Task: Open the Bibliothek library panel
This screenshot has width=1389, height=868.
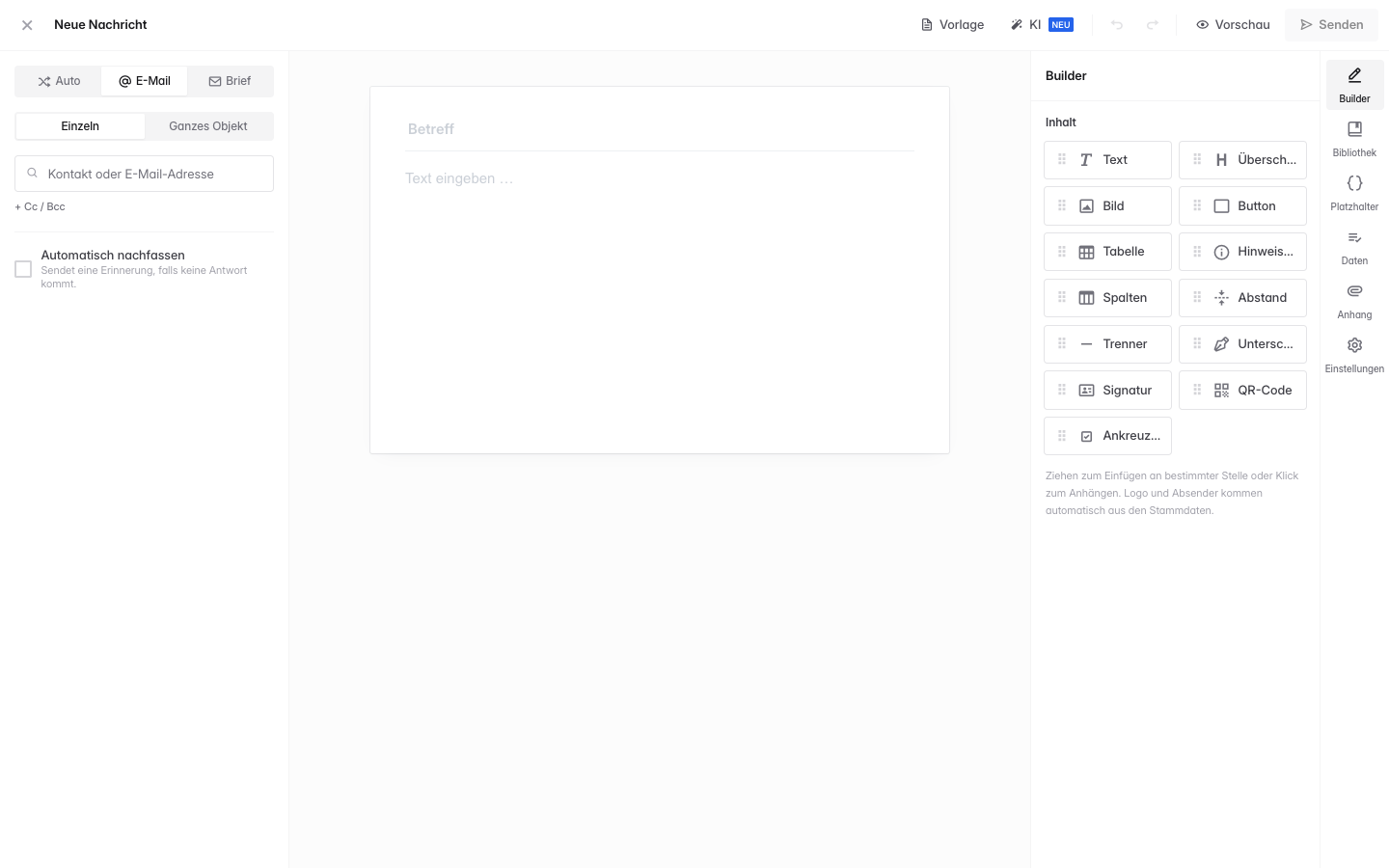Action: coord(1354,139)
